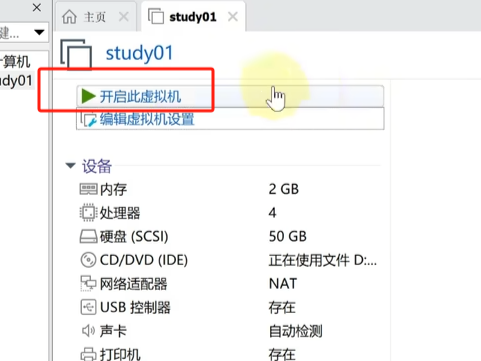Switch to the 主页 home tab
This screenshot has height=361, width=481.
[x=85, y=17]
